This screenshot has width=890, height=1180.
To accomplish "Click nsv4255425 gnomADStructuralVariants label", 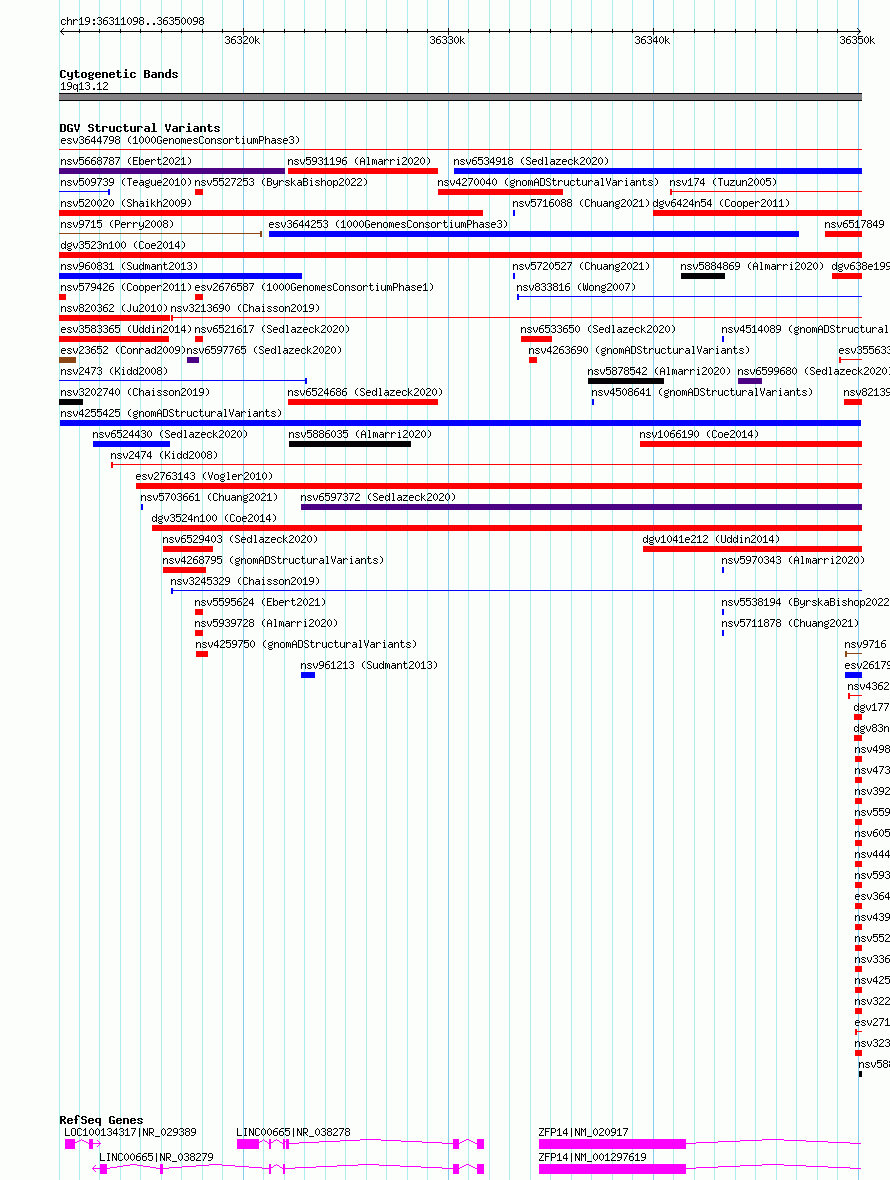I will [x=171, y=414].
